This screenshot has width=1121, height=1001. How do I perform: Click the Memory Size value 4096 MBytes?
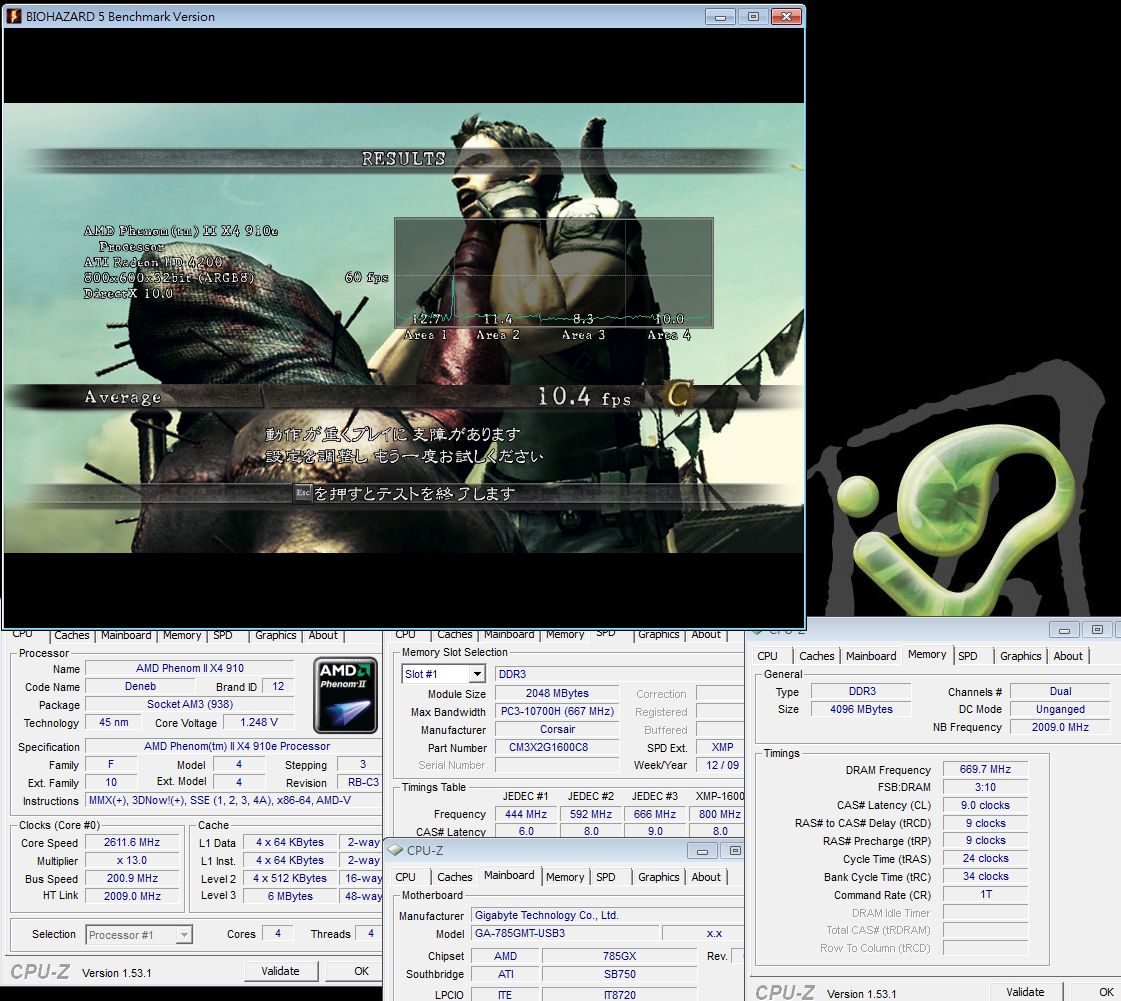861,709
